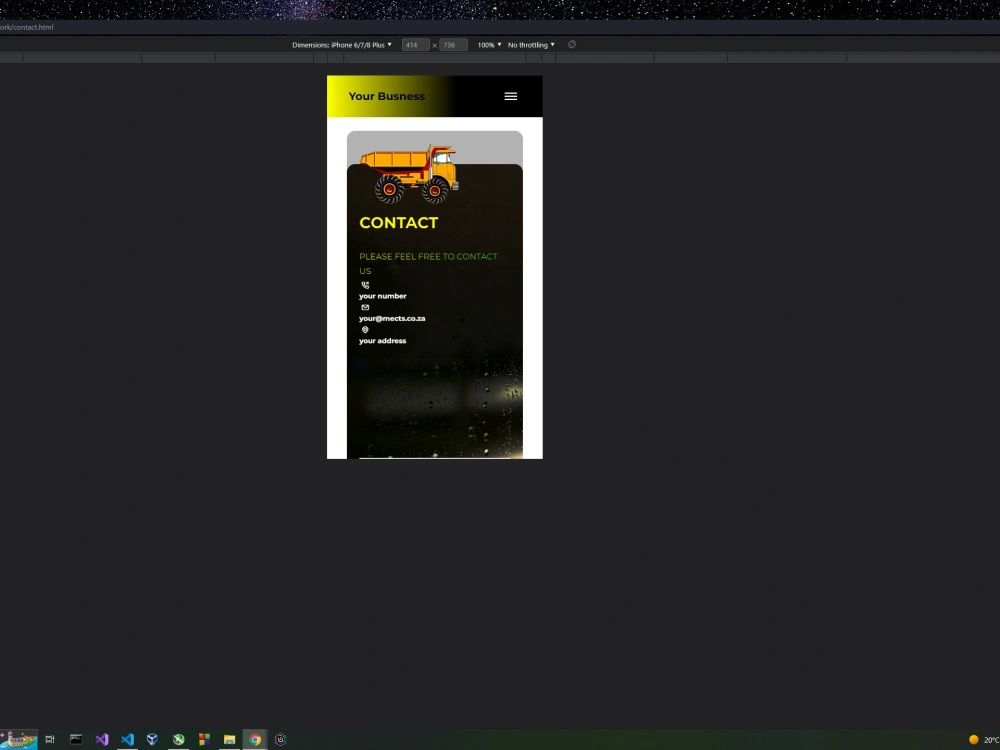The height and width of the screenshot is (750, 1000).
Task: Click the phone icon above your number
Action: pyautogui.click(x=365, y=285)
